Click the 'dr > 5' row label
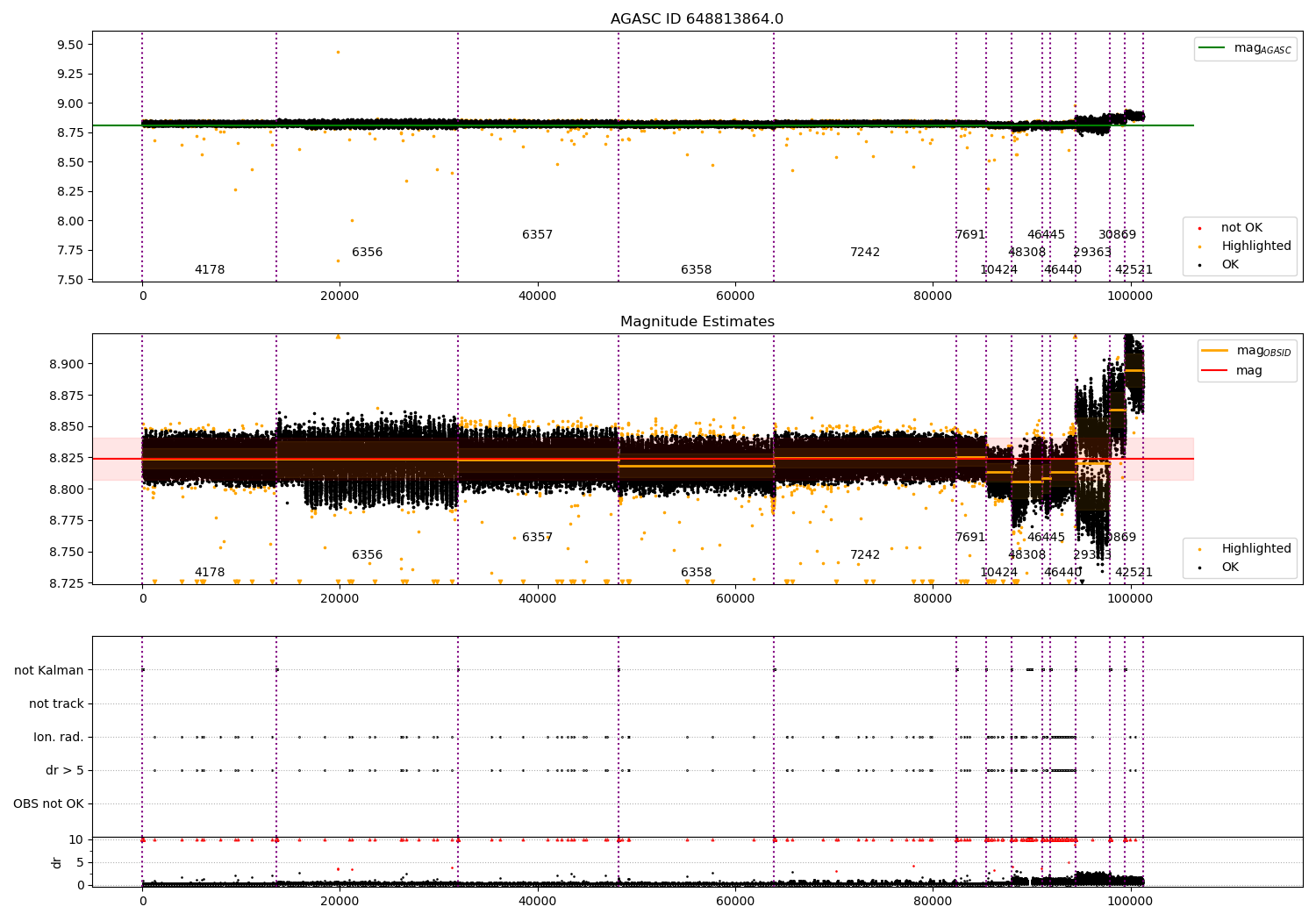 pyautogui.click(x=65, y=771)
